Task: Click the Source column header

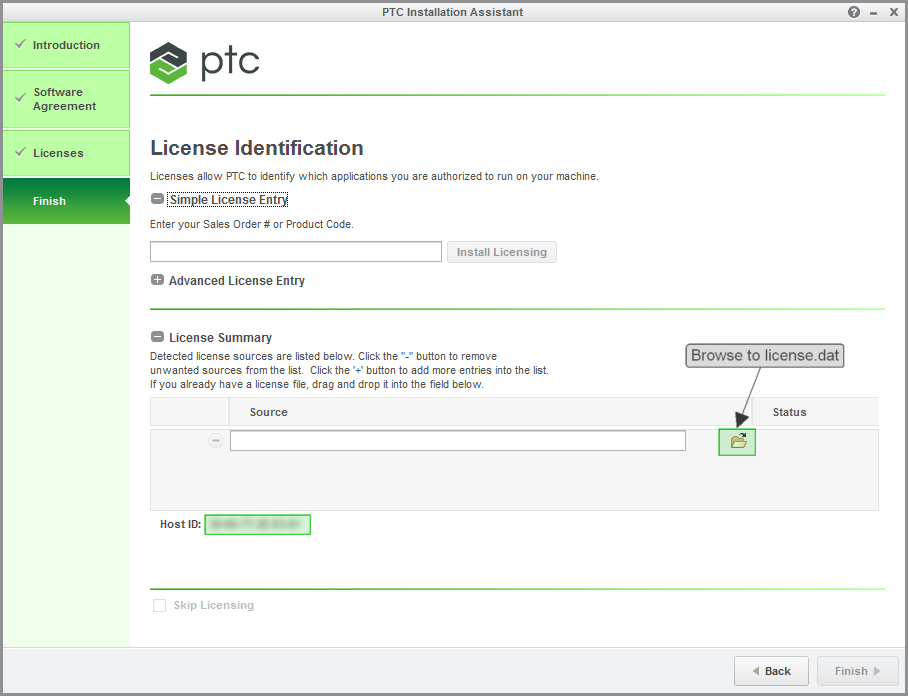Action: (268, 412)
